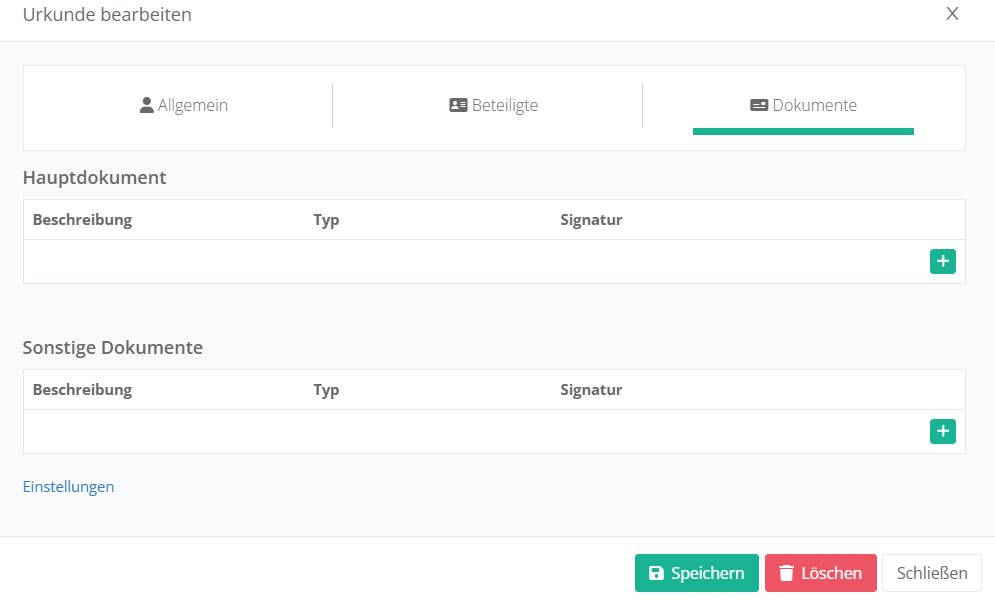The image size is (995, 605).
Task: Click the Dokumente tab's card icon
Action: click(x=759, y=105)
